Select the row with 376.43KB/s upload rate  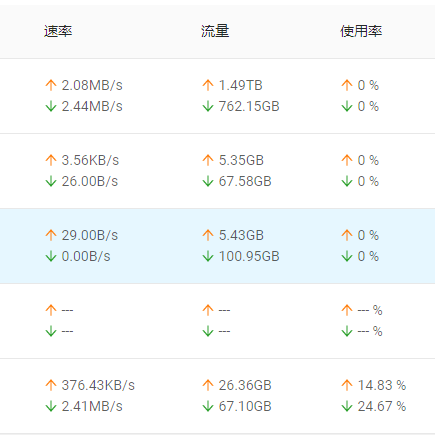click(x=217, y=396)
